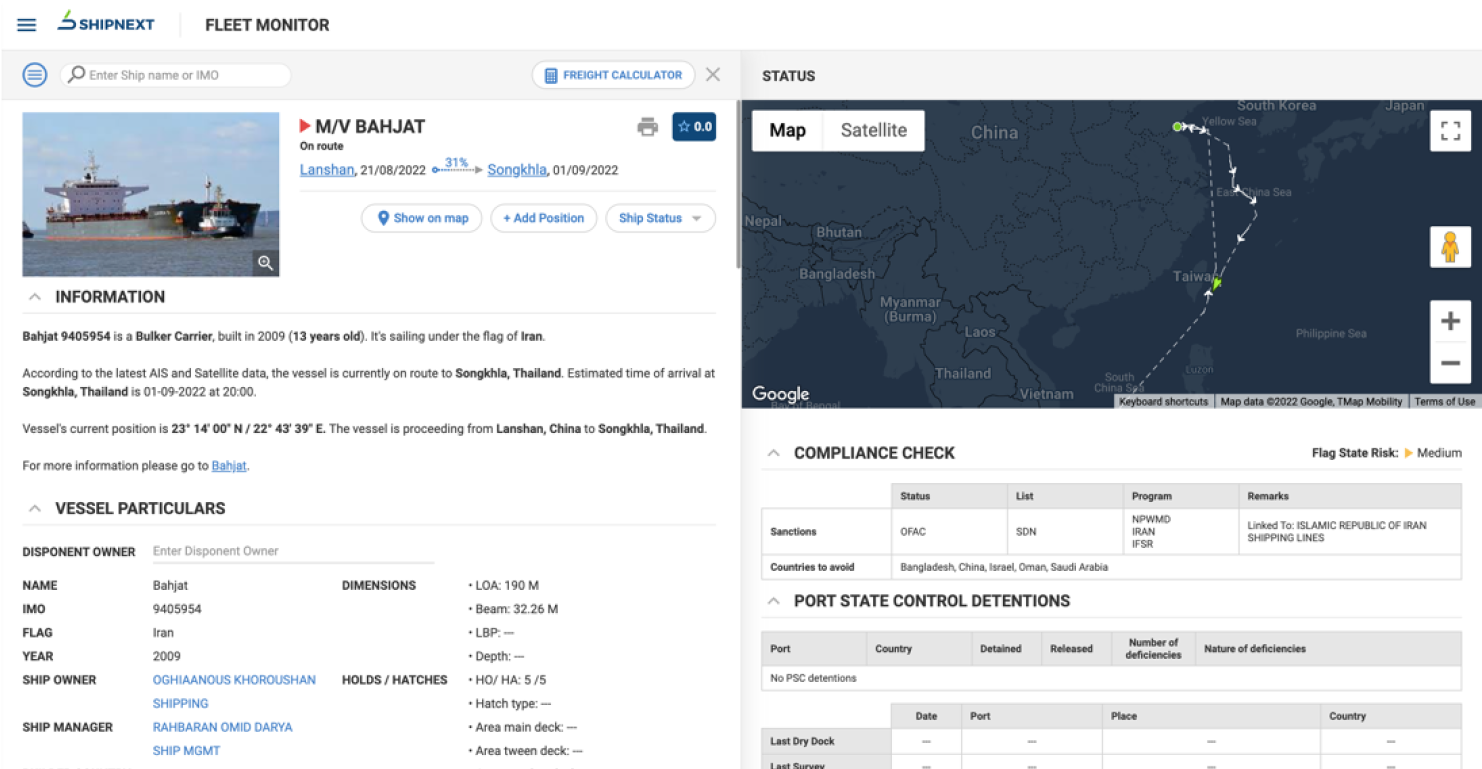Viewport: 1482px width, 769px height.
Task: Click the Shipnext logo
Action: pyautogui.click(x=106, y=22)
